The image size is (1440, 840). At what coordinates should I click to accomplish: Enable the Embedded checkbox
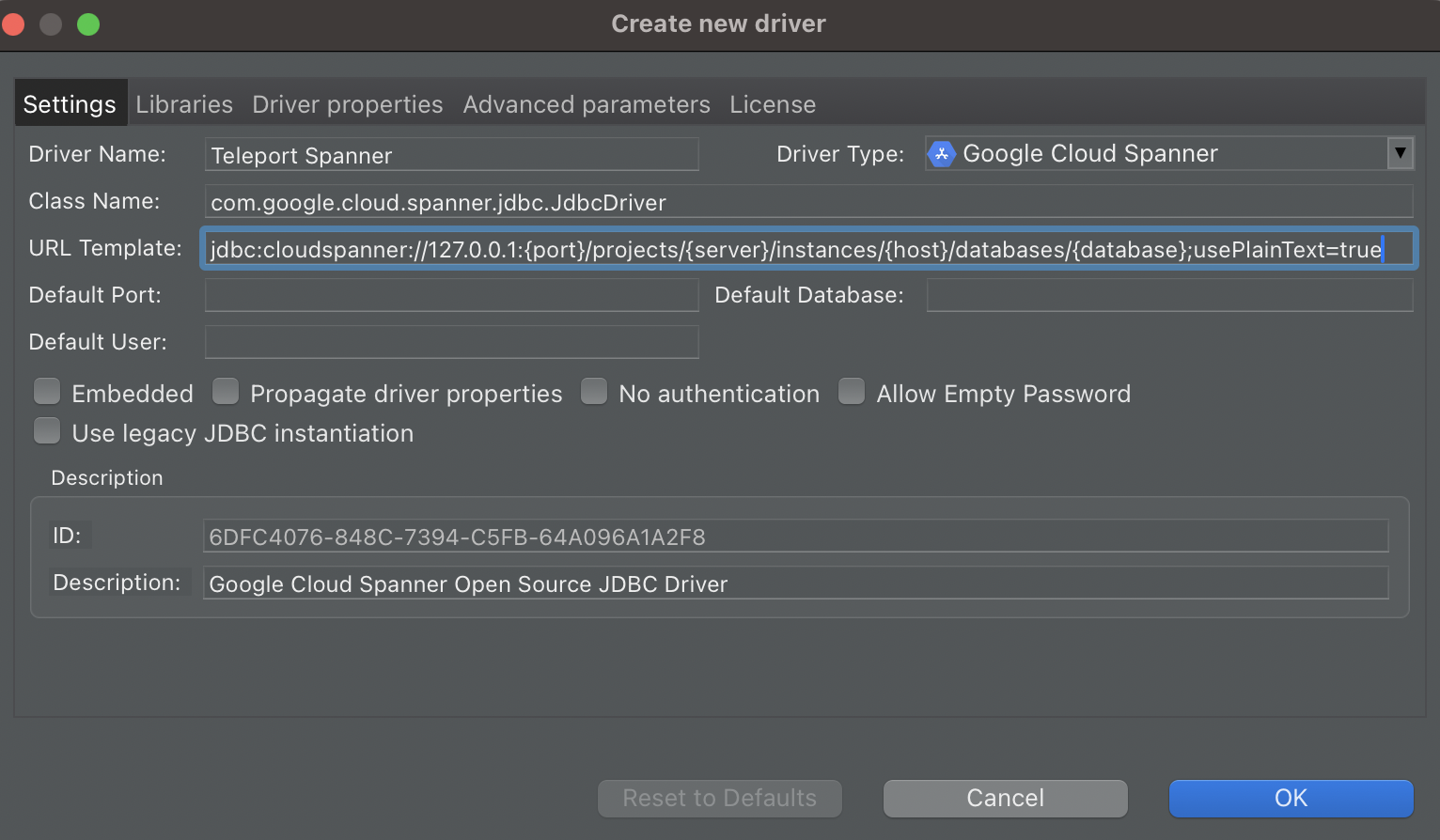coord(47,391)
